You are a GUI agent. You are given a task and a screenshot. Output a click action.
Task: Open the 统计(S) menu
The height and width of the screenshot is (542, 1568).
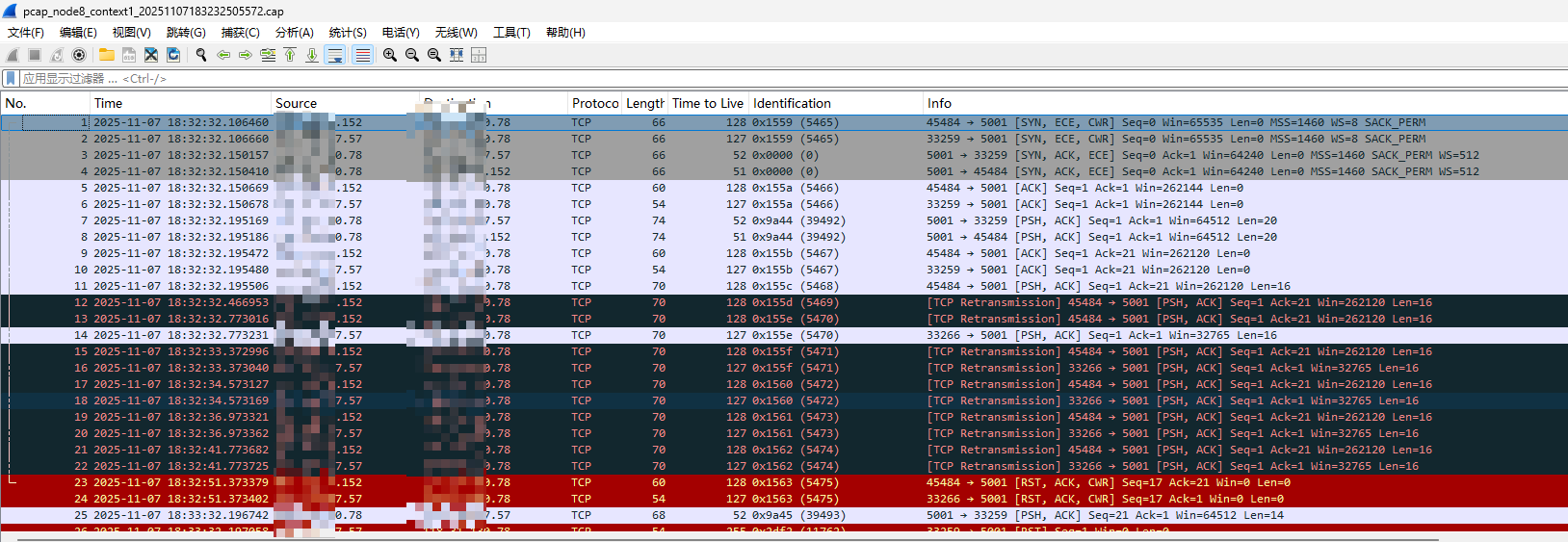coord(348,32)
